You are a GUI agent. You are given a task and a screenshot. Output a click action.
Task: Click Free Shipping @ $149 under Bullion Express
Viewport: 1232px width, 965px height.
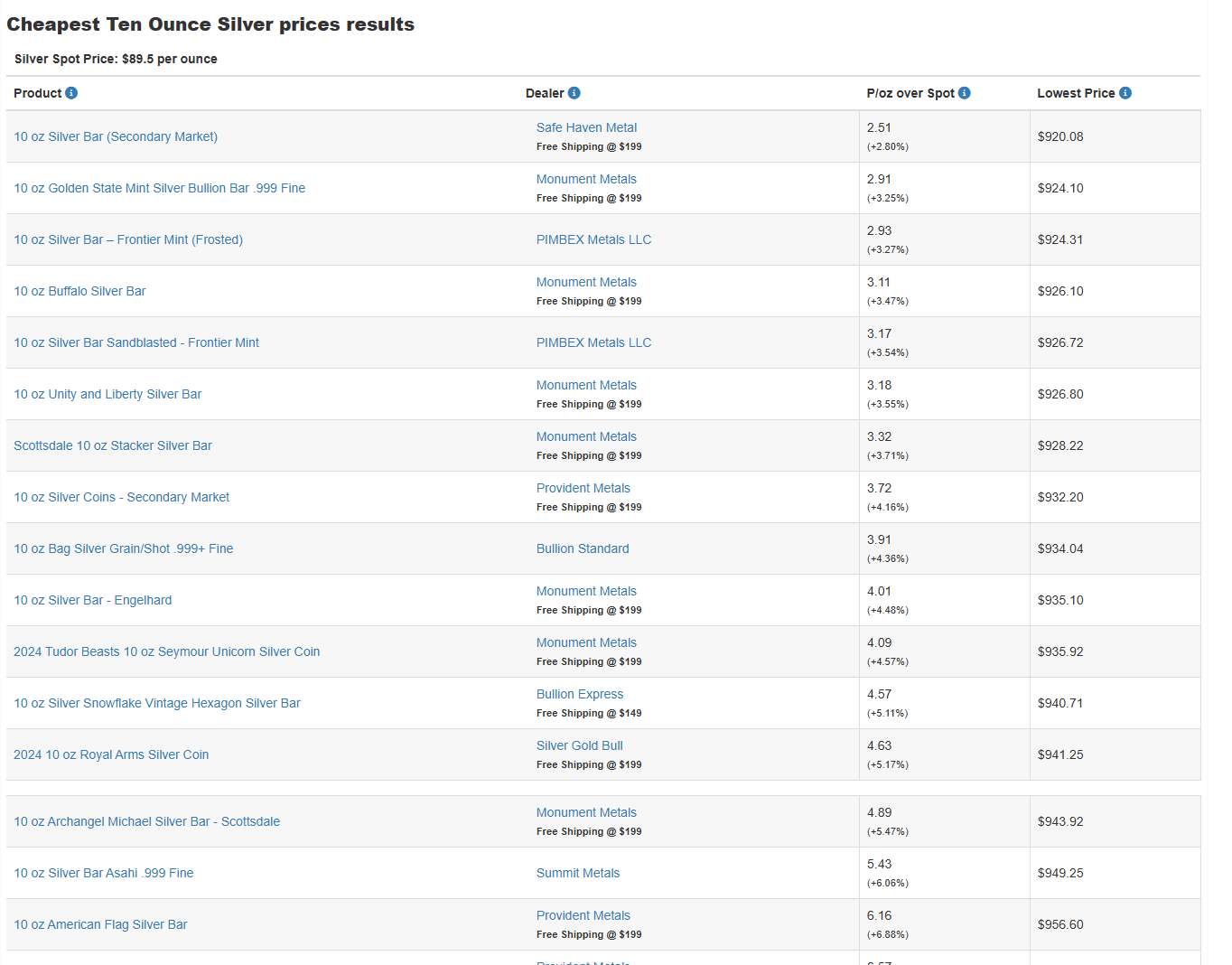click(589, 713)
